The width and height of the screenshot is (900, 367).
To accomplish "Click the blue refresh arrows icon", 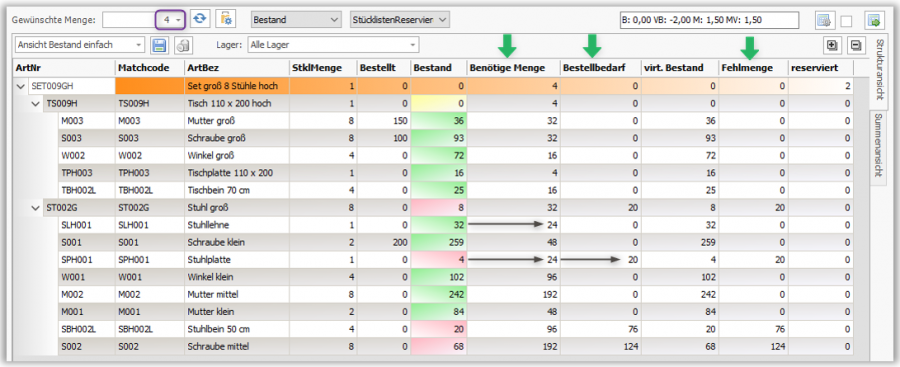I will tap(199, 20).
